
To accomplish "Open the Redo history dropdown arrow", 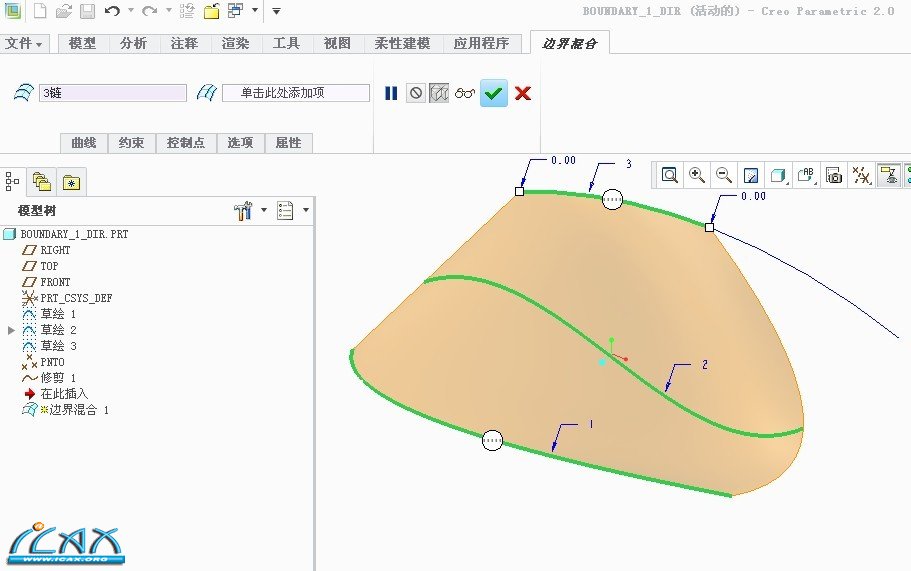I will (x=168, y=10).
